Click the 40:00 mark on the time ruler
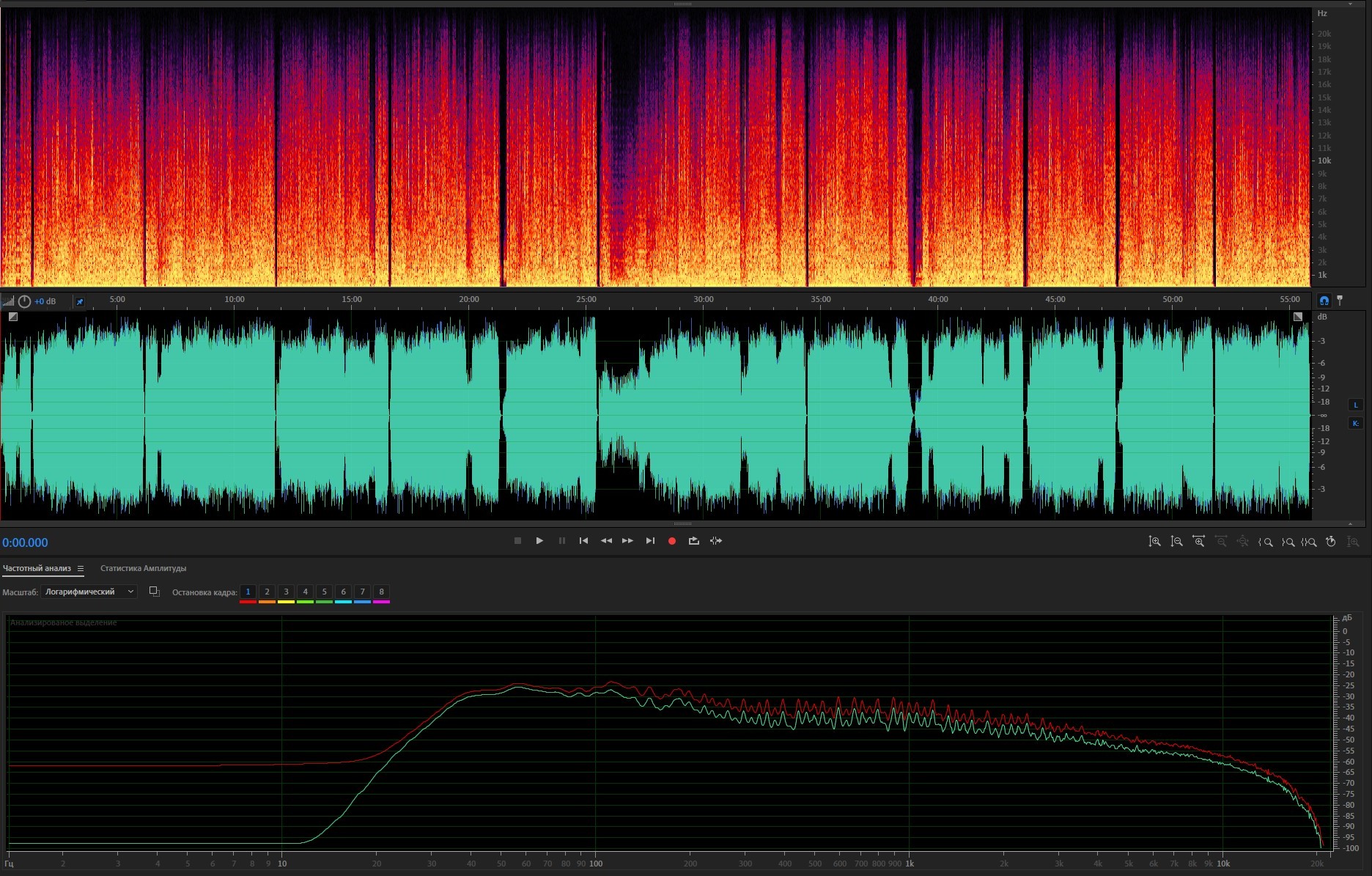This screenshot has height=876, width=1372. 938,299
